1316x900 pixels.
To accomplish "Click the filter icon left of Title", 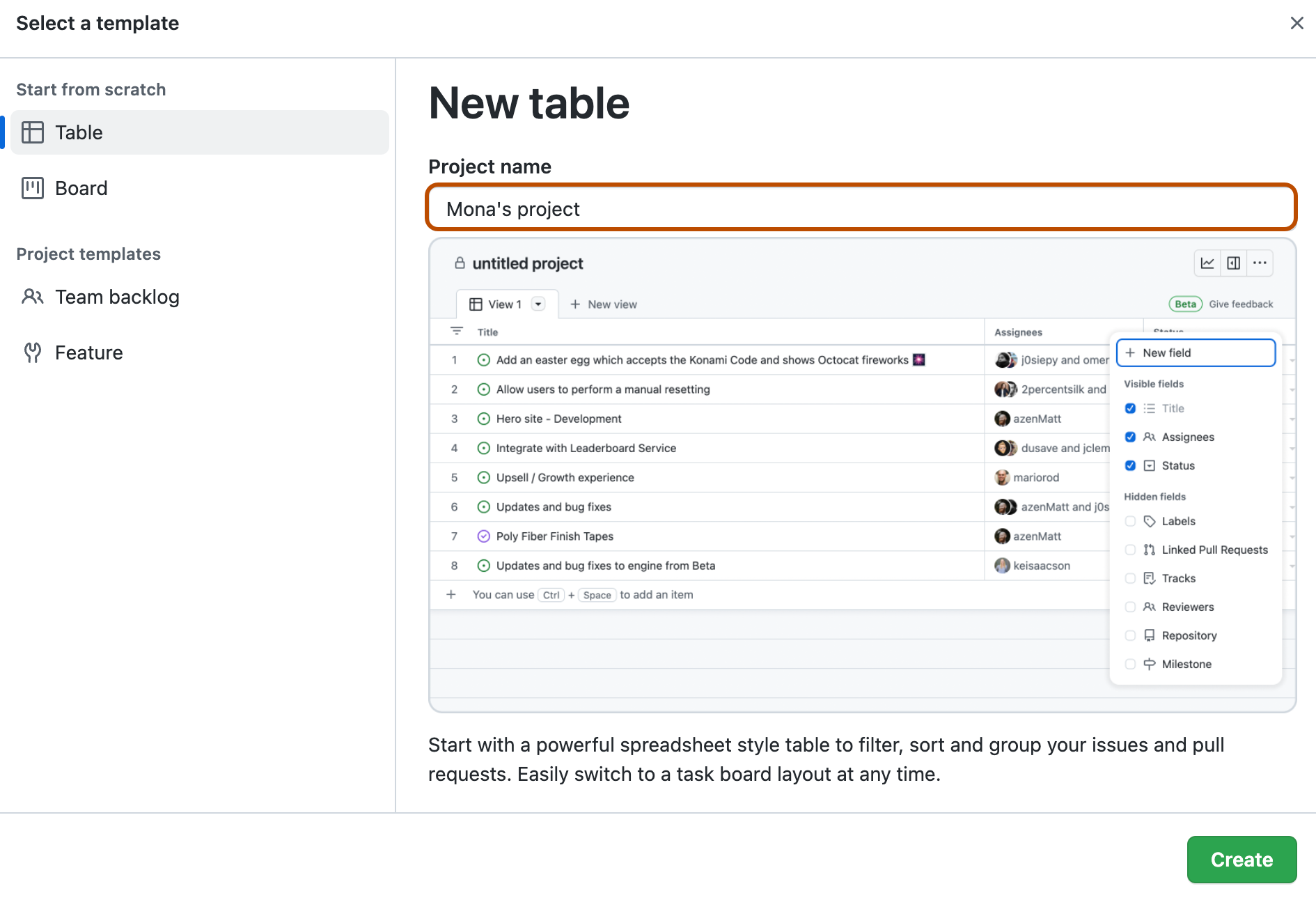I will click(457, 332).
